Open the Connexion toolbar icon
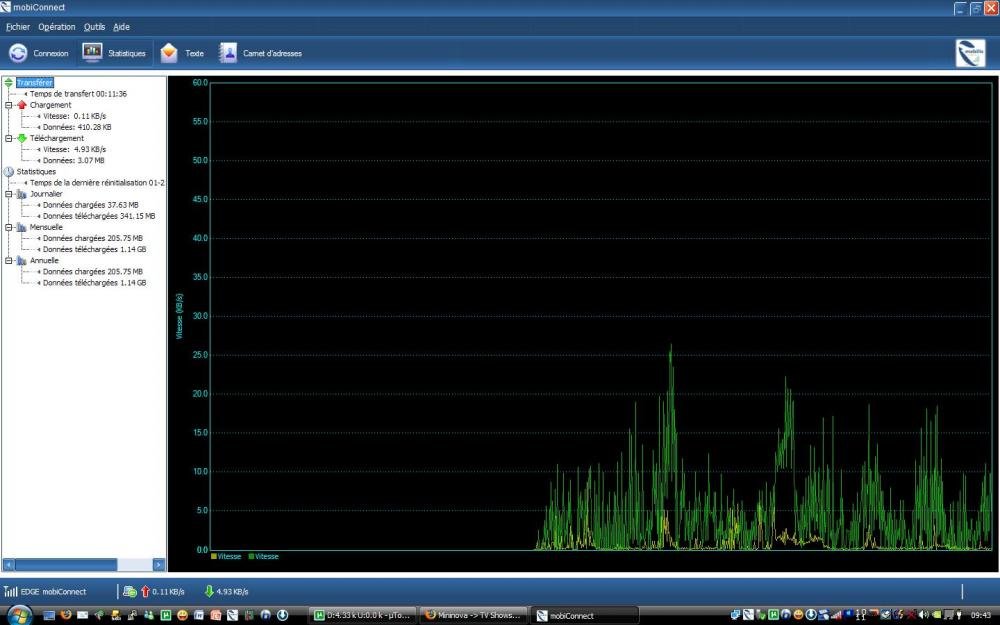 click(18, 53)
